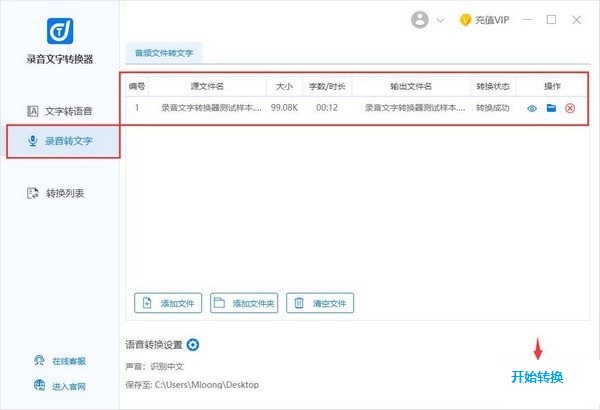Image resolution: width=600 pixels, height=410 pixels.
Task: Click the 添加文件夹 button
Action: [x=244, y=303]
